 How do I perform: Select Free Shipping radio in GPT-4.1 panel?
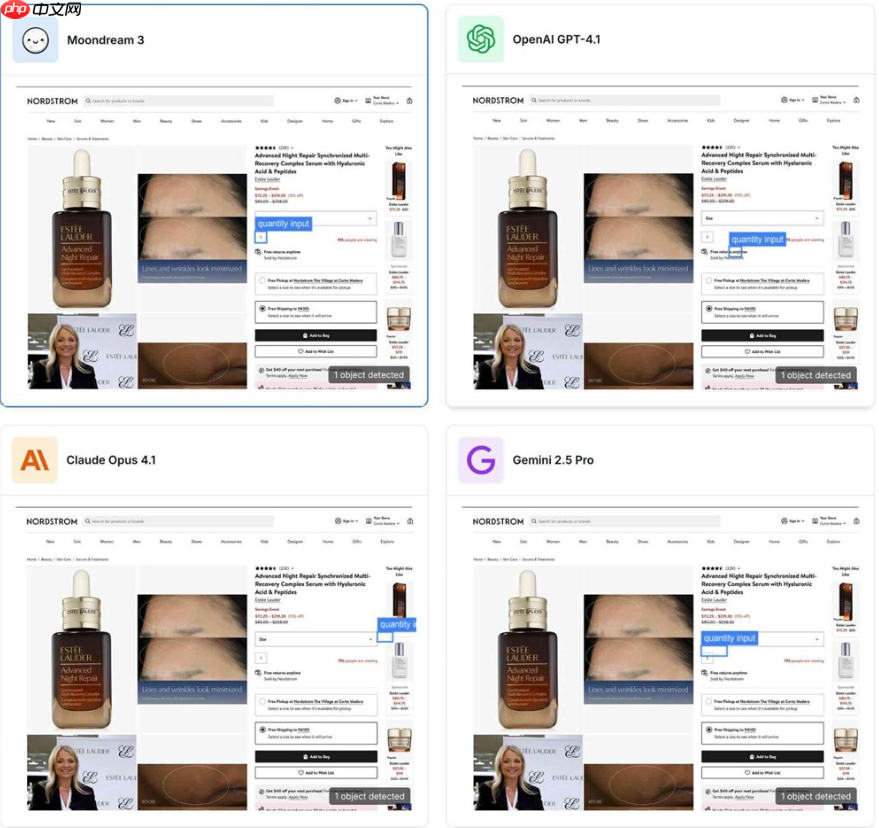coord(709,308)
